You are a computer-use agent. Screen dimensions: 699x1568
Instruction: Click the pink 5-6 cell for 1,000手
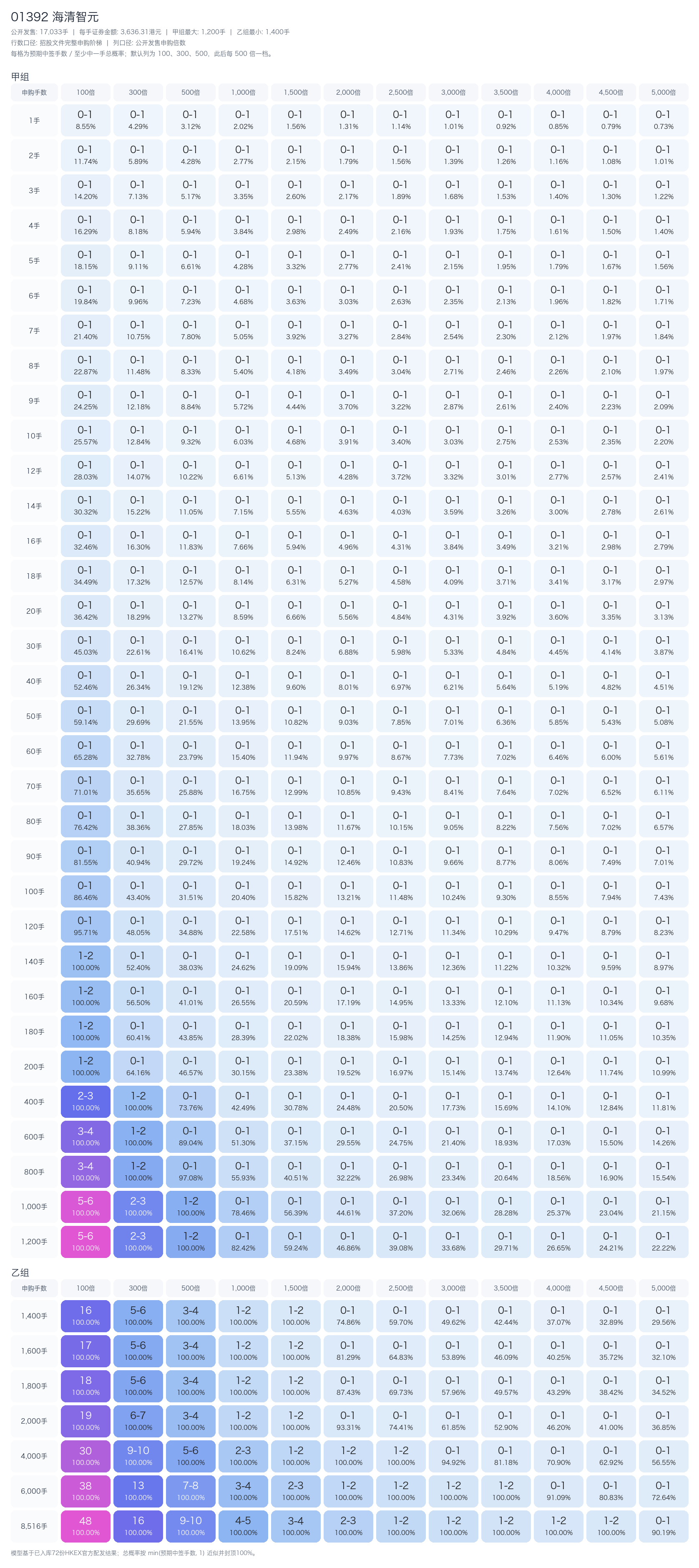[x=85, y=1206]
